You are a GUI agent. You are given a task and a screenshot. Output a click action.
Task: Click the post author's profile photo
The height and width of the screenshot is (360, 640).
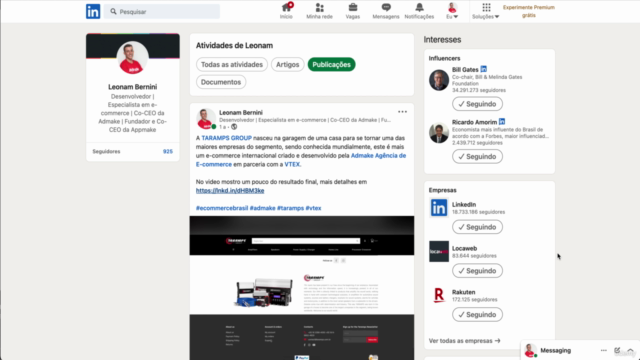click(x=206, y=119)
